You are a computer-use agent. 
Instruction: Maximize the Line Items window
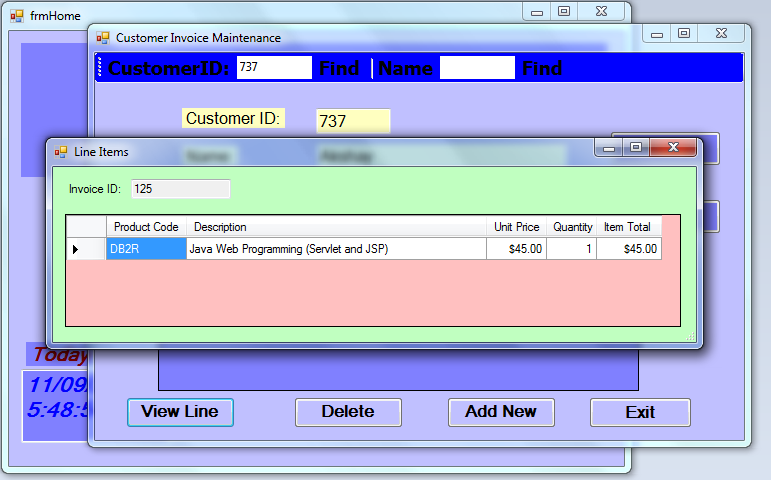pyautogui.click(x=635, y=148)
